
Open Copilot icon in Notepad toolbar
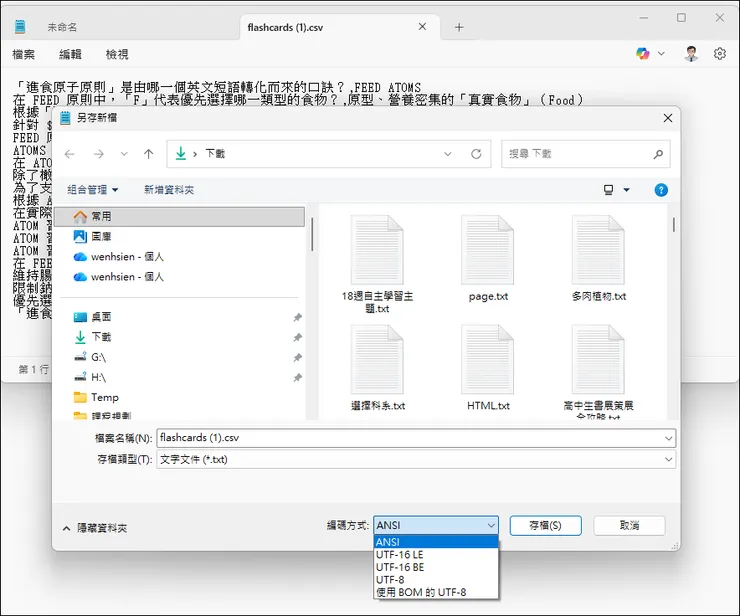pyautogui.click(x=643, y=54)
